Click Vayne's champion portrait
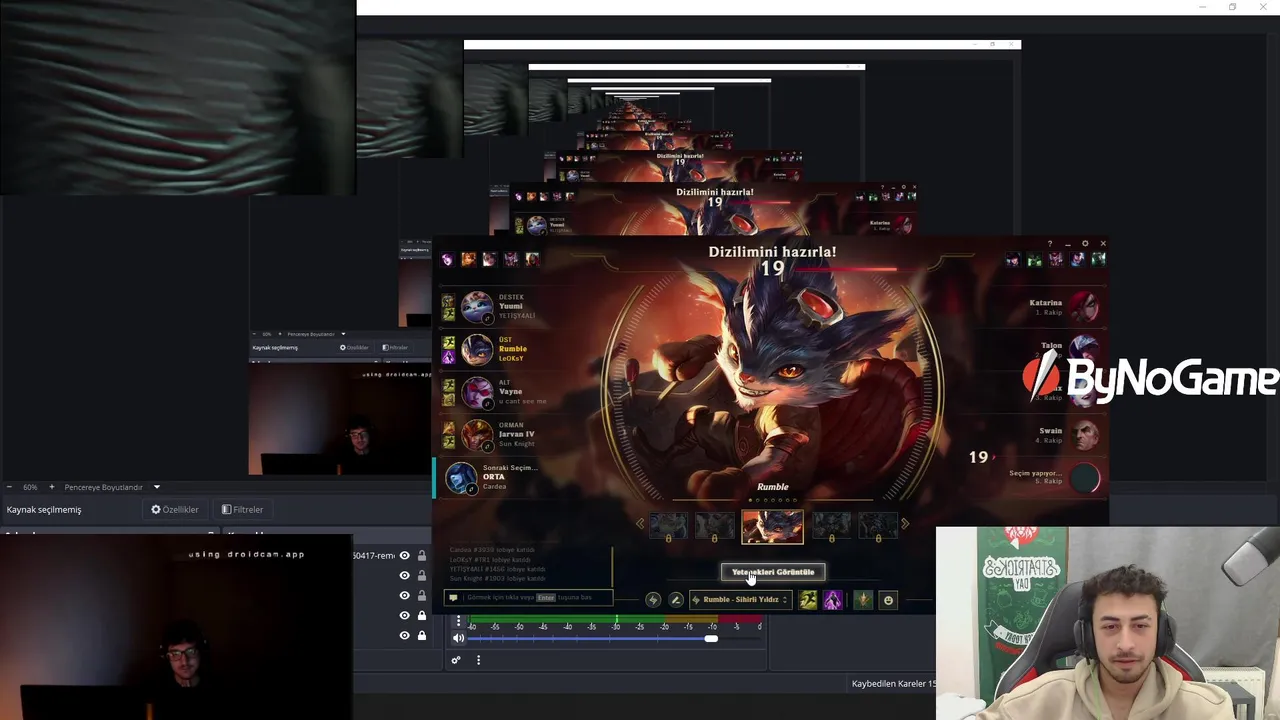 477,392
